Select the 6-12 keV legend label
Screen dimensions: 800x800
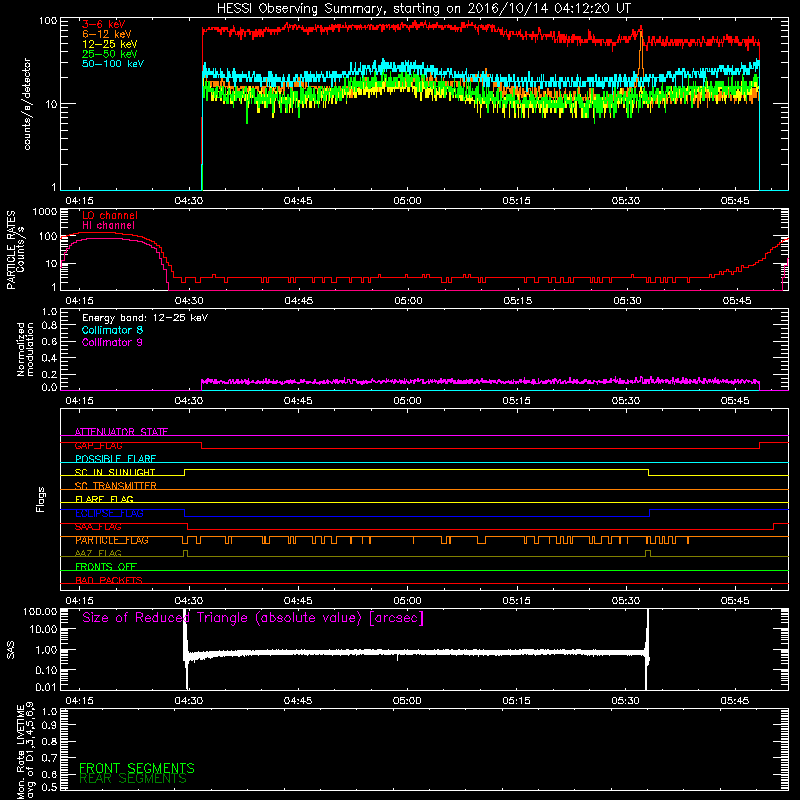click(x=107, y=34)
